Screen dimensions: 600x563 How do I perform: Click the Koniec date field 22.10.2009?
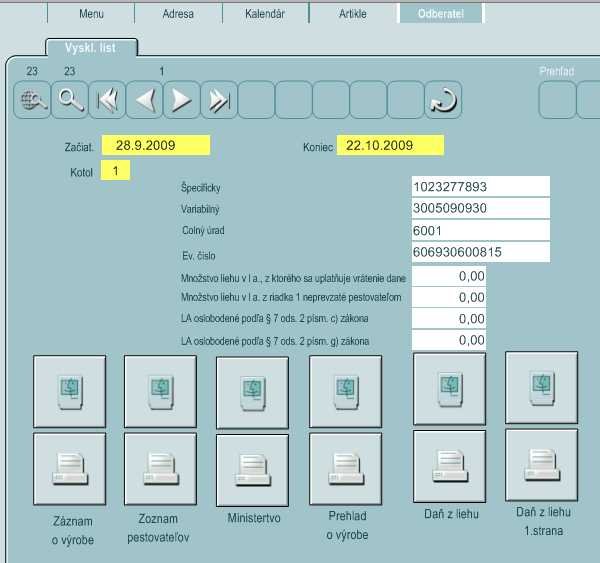point(390,145)
